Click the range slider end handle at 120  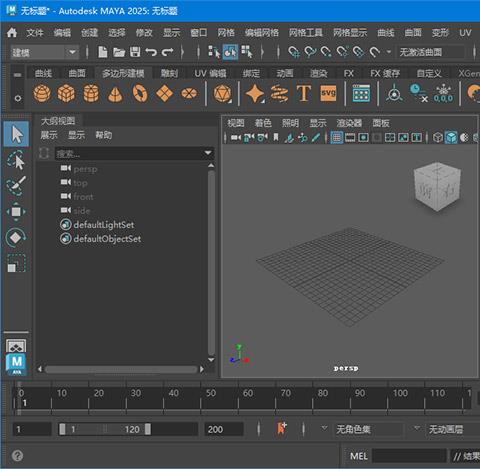tap(148, 429)
